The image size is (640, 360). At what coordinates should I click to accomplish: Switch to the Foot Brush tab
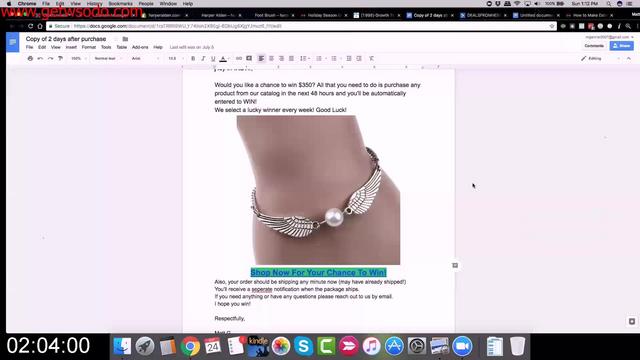pyautogui.click(x=271, y=15)
